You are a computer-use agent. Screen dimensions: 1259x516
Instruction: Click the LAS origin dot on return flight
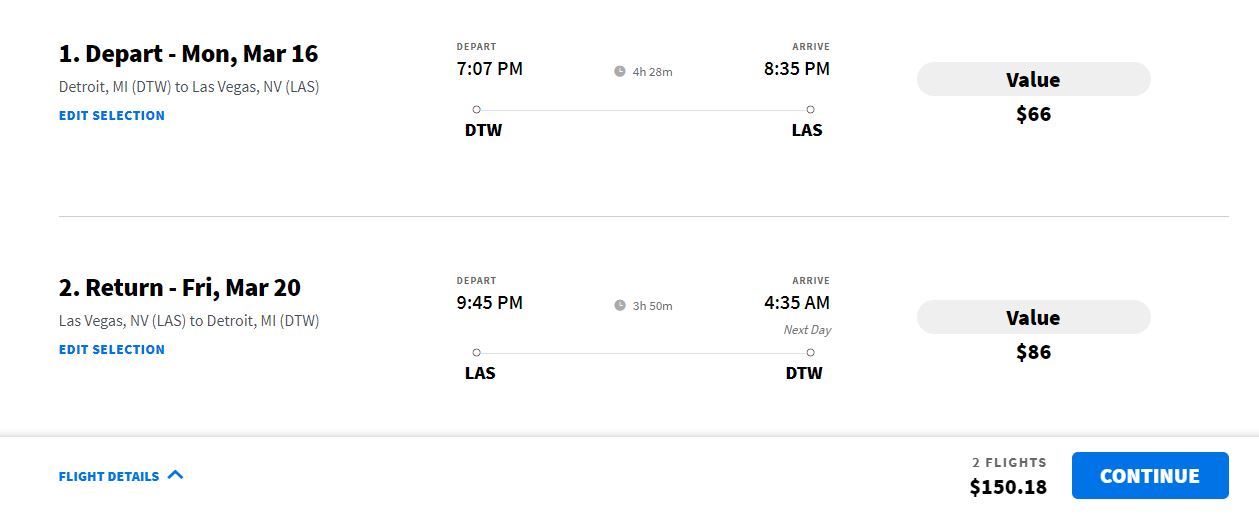(x=476, y=352)
